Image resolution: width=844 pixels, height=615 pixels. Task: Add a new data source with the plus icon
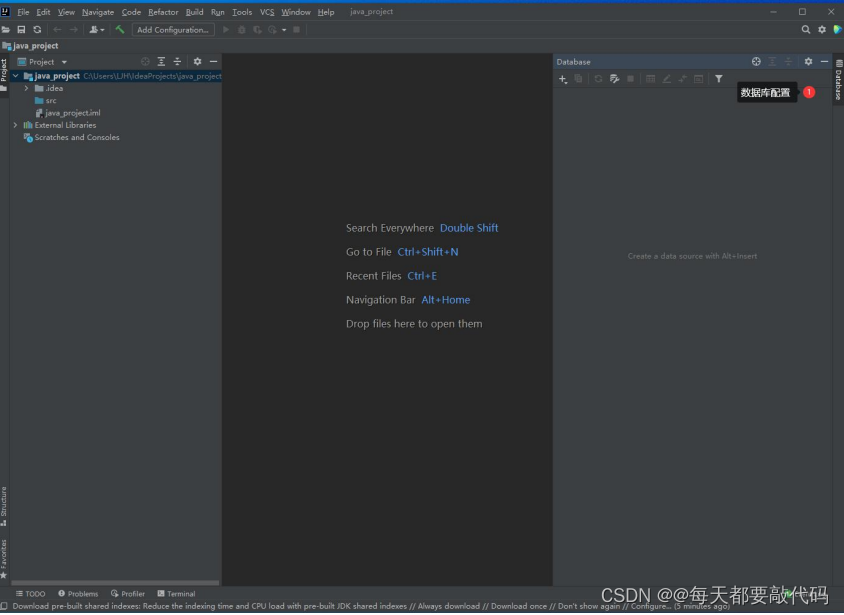(x=560, y=78)
